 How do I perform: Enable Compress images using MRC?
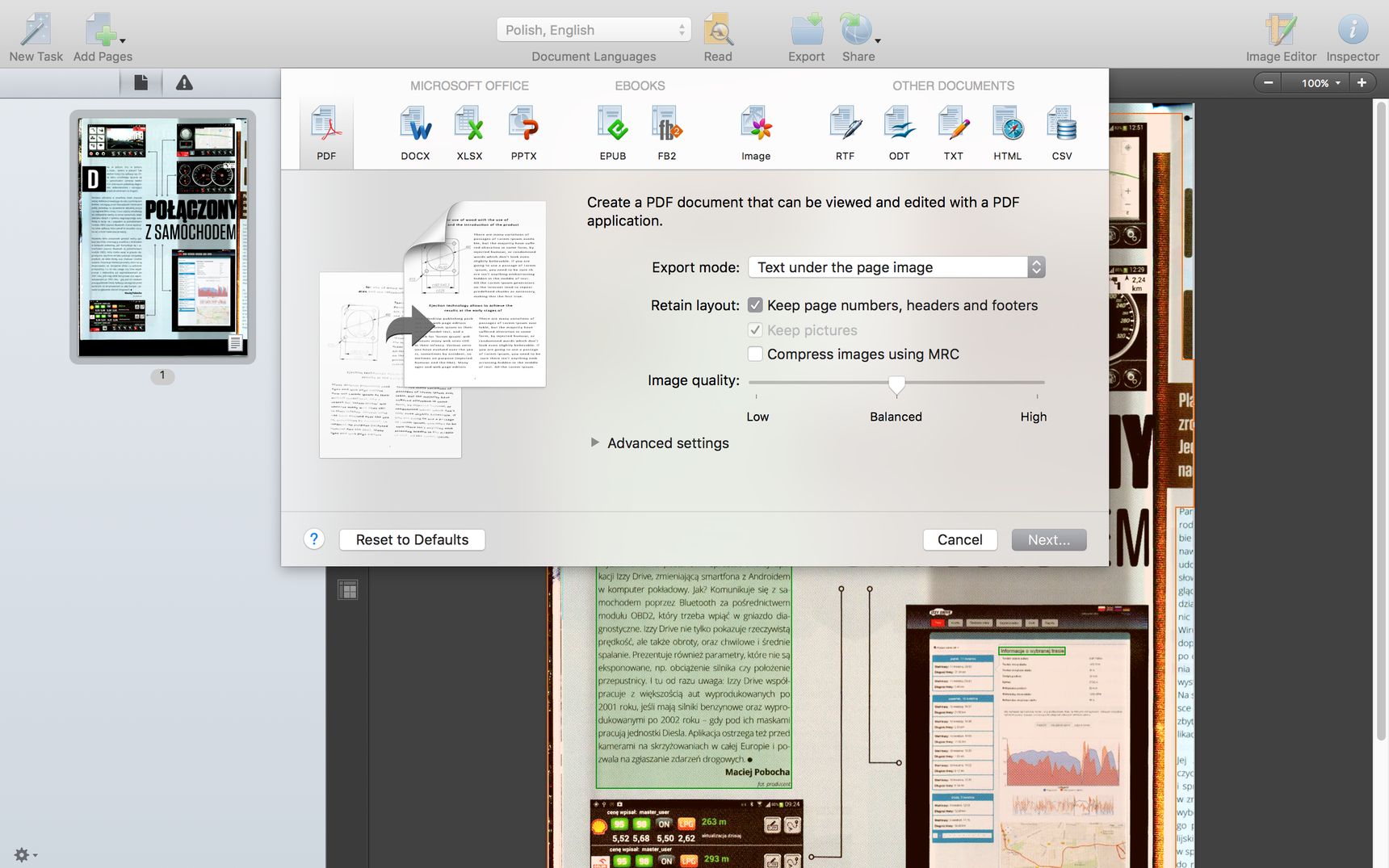pos(755,354)
